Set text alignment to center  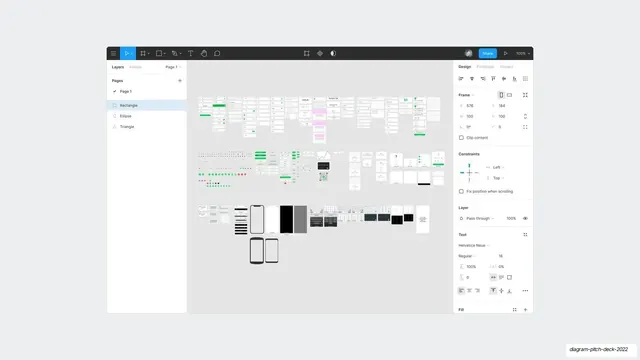[469, 291]
